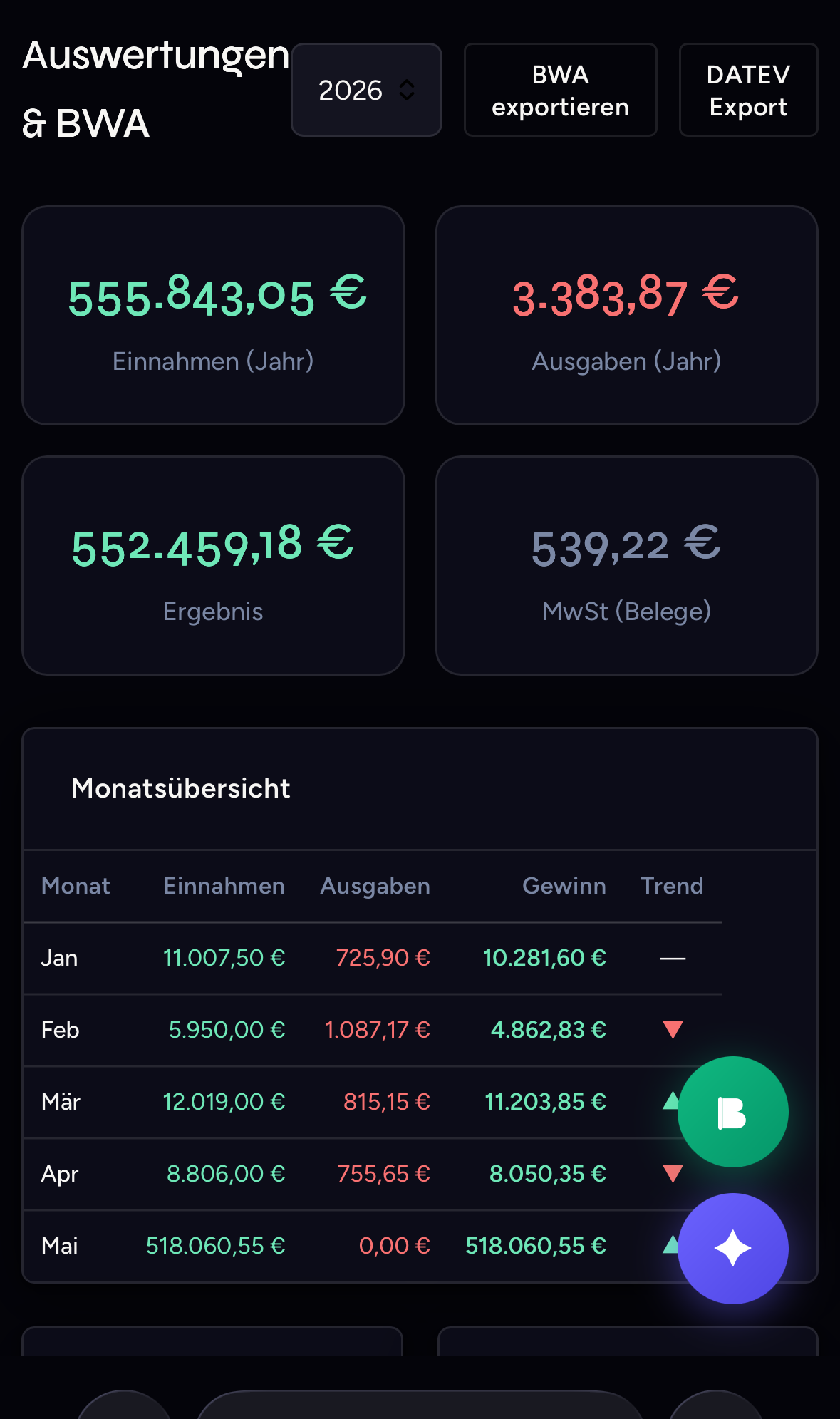The width and height of the screenshot is (840, 1419).
Task: Click Jan expenses 725,90 €
Action: (x=383, y=958)
